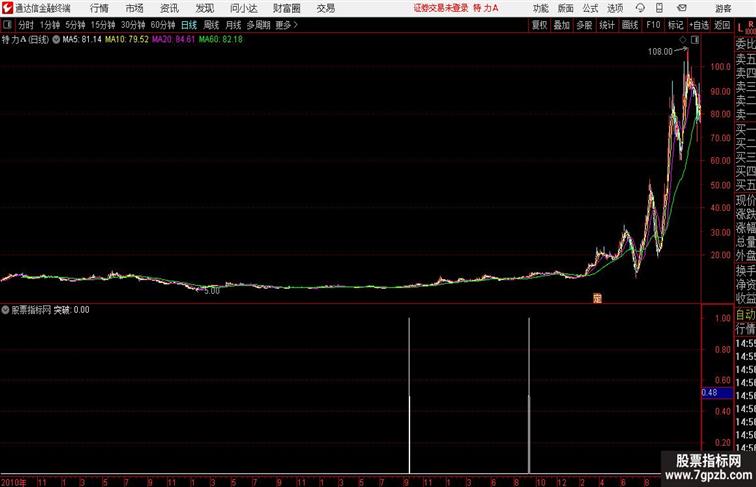Open the 财富圈 menu
Screen dimensions: 756x487
(x=287, y=8)
